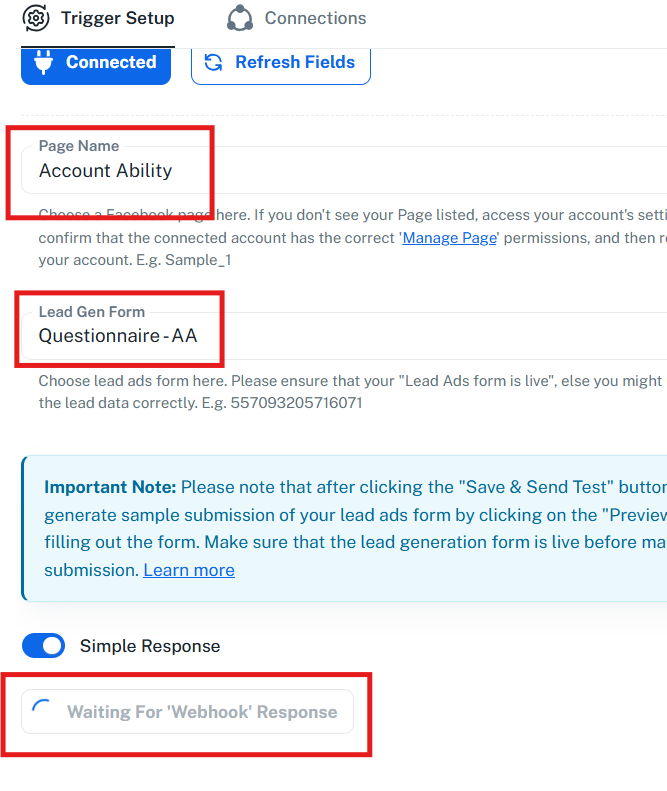The image size is (667, 791).
Task: Disable the Simple Response toggle
Action: [x=43, y=646]
